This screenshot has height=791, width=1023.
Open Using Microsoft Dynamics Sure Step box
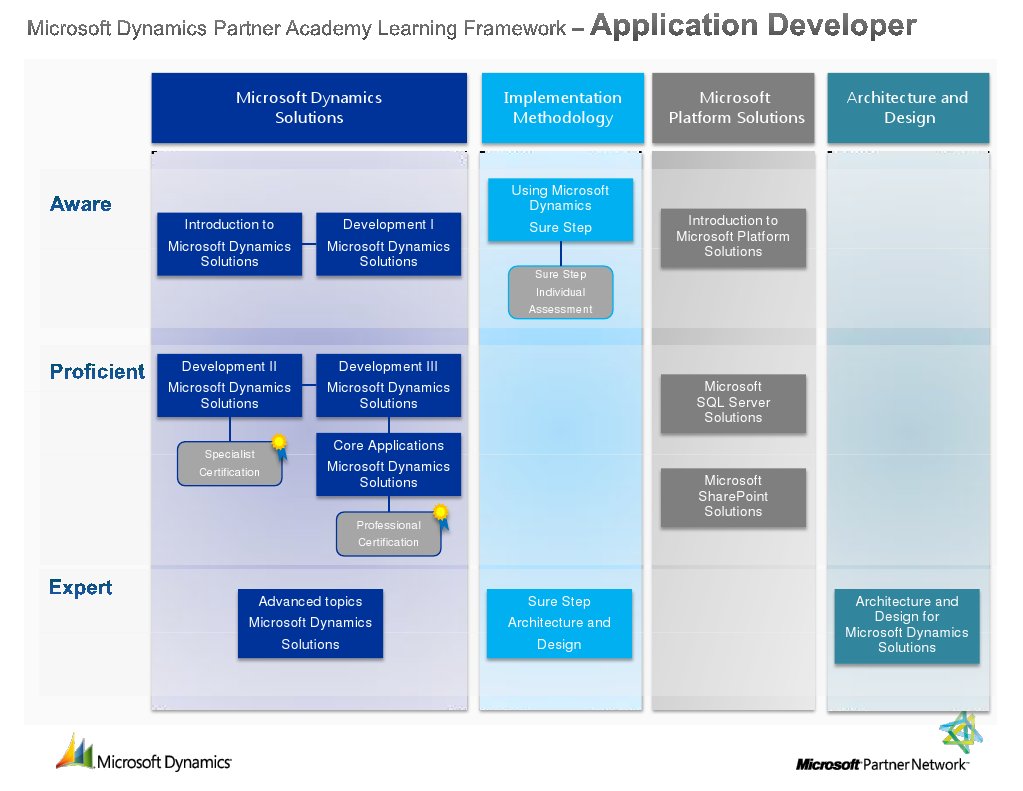tap(560, 209)
